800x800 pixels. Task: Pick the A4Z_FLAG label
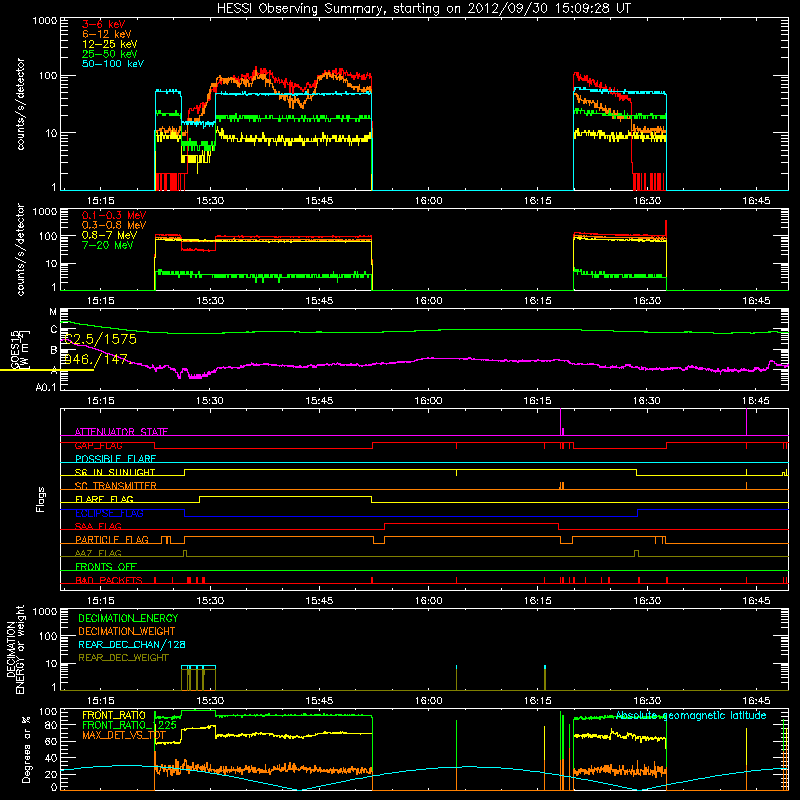coord(98,553)
